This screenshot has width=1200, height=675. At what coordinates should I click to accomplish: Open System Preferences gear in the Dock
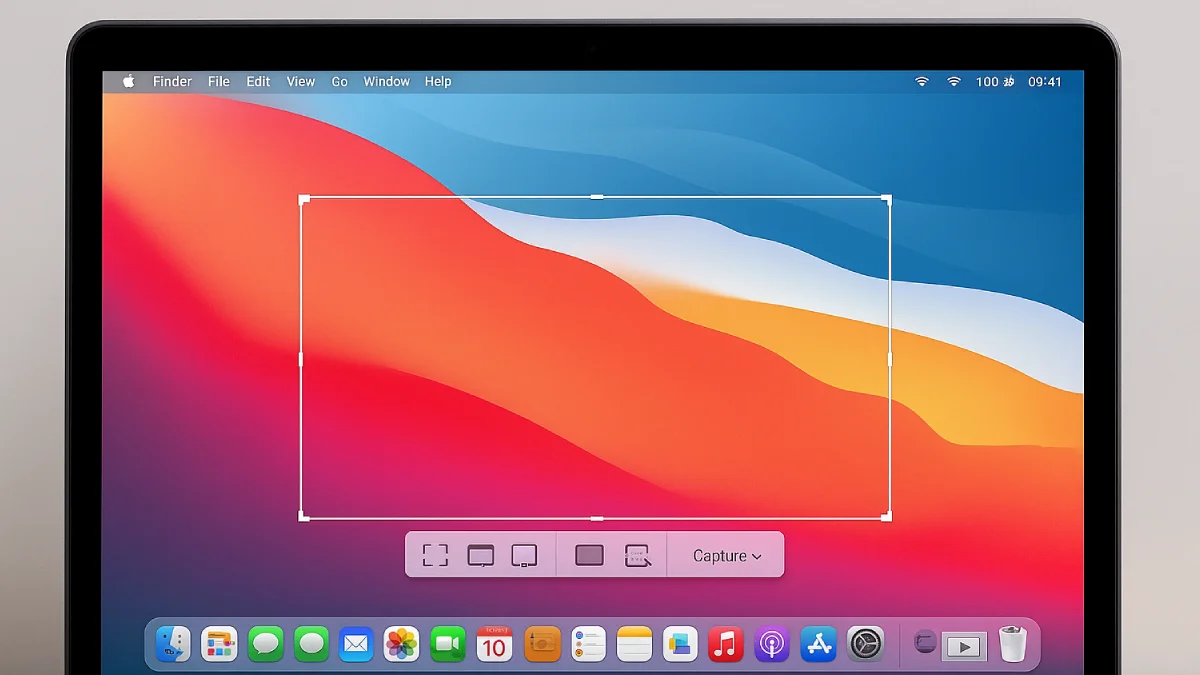pos(866,644)
